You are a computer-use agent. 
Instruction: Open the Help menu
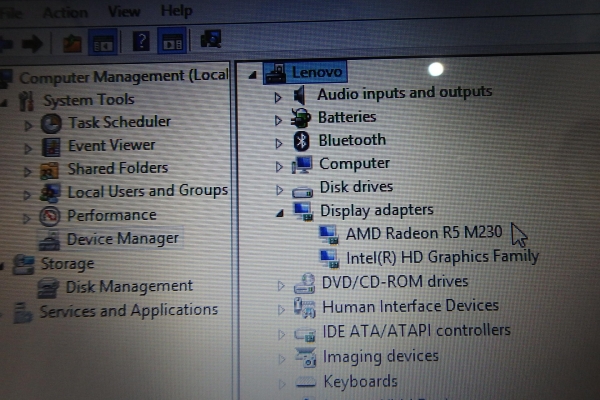(x=176, y=11)
